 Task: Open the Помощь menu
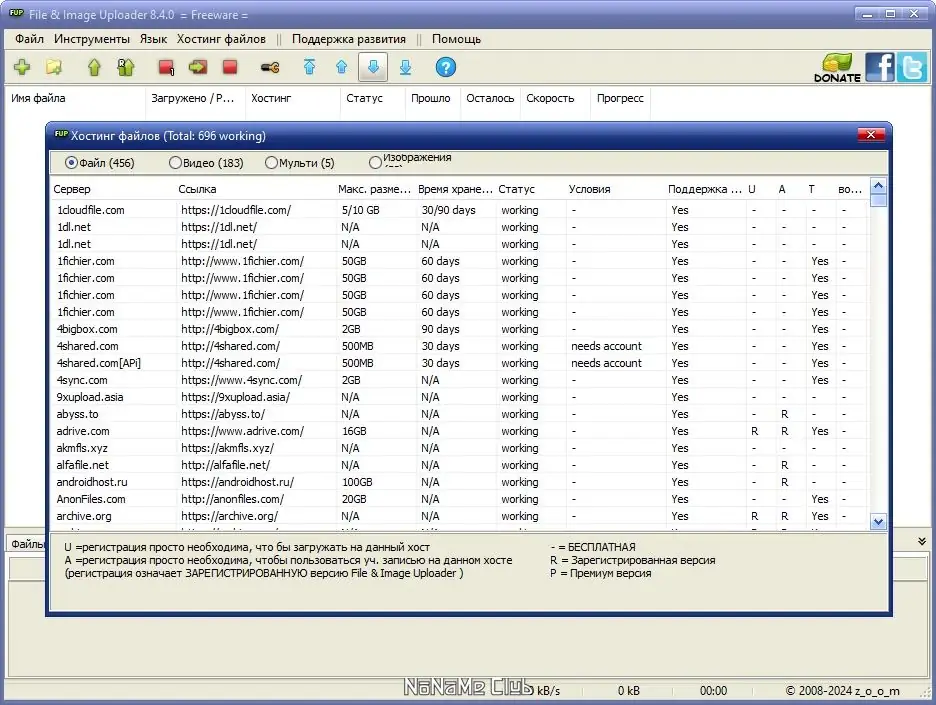click(x=456, y=39)
